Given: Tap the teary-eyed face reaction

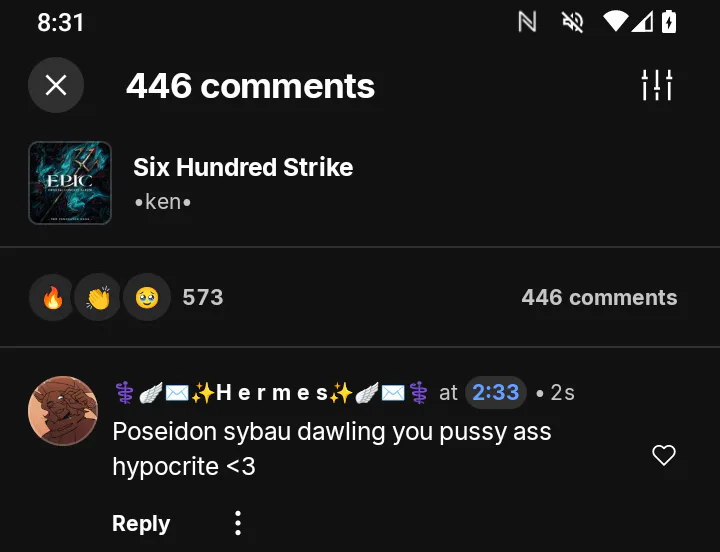Looking at the screenshot, I should pos(147,297).
